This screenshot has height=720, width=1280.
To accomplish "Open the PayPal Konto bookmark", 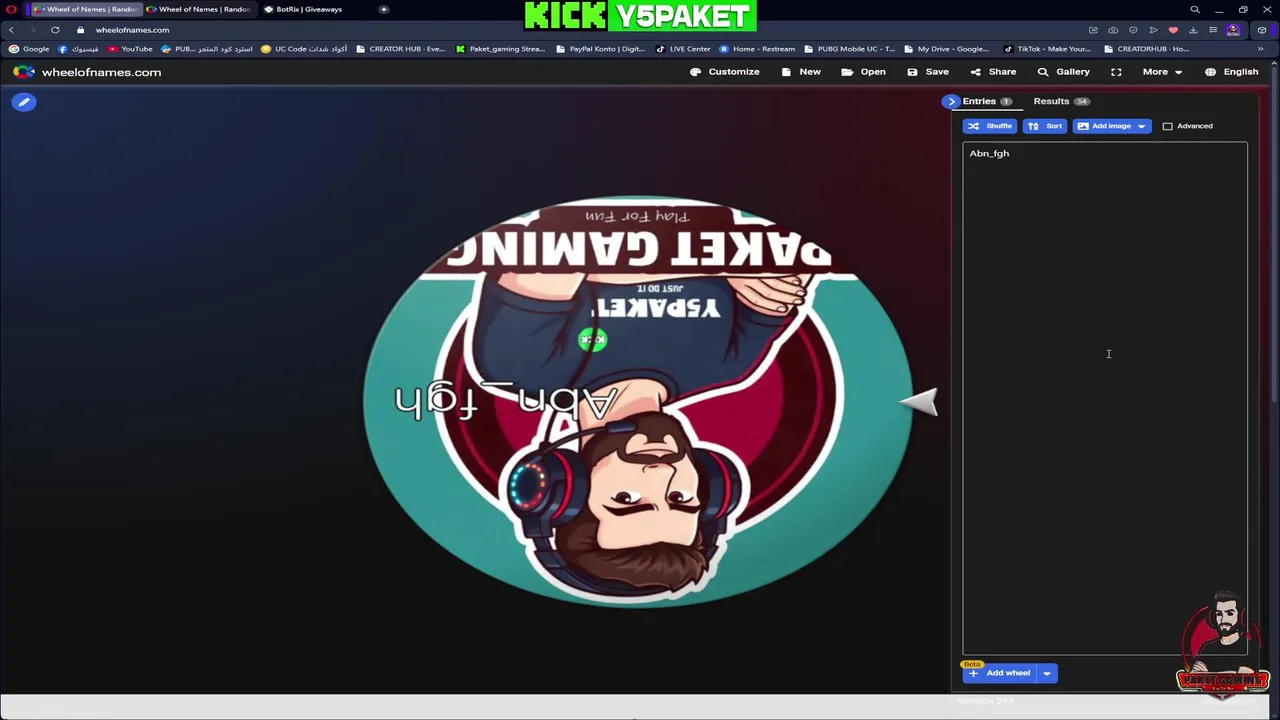I will tap(600, 49).
